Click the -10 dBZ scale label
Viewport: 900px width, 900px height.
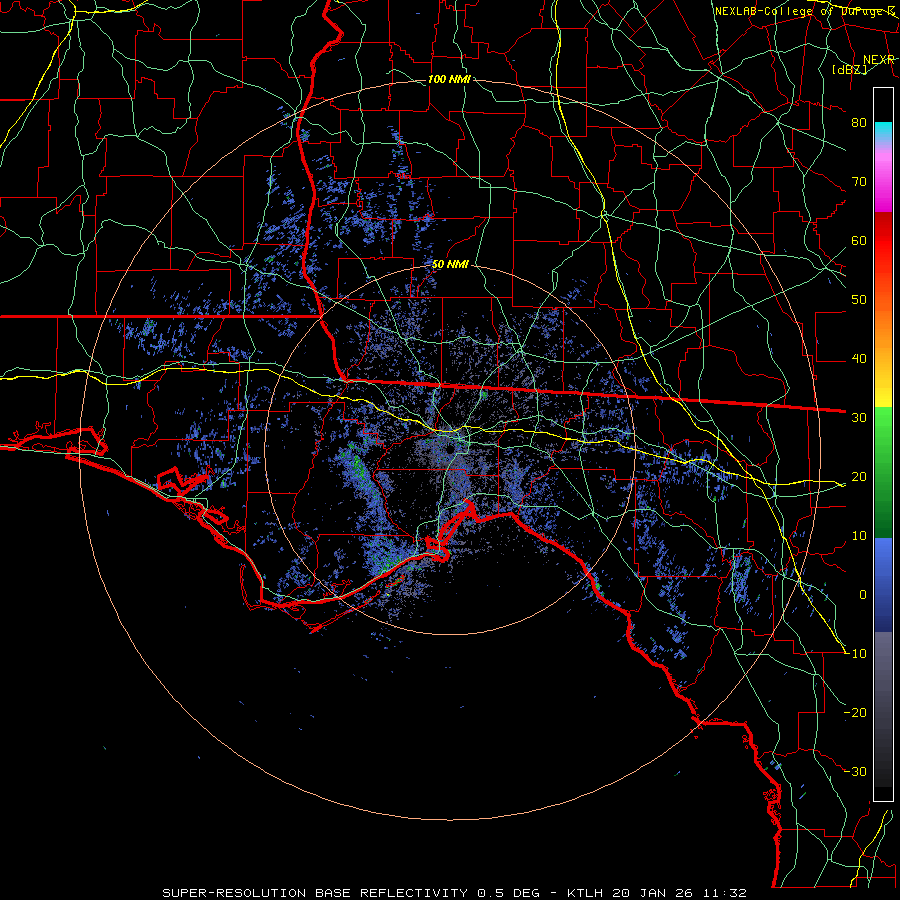[855, 653]
